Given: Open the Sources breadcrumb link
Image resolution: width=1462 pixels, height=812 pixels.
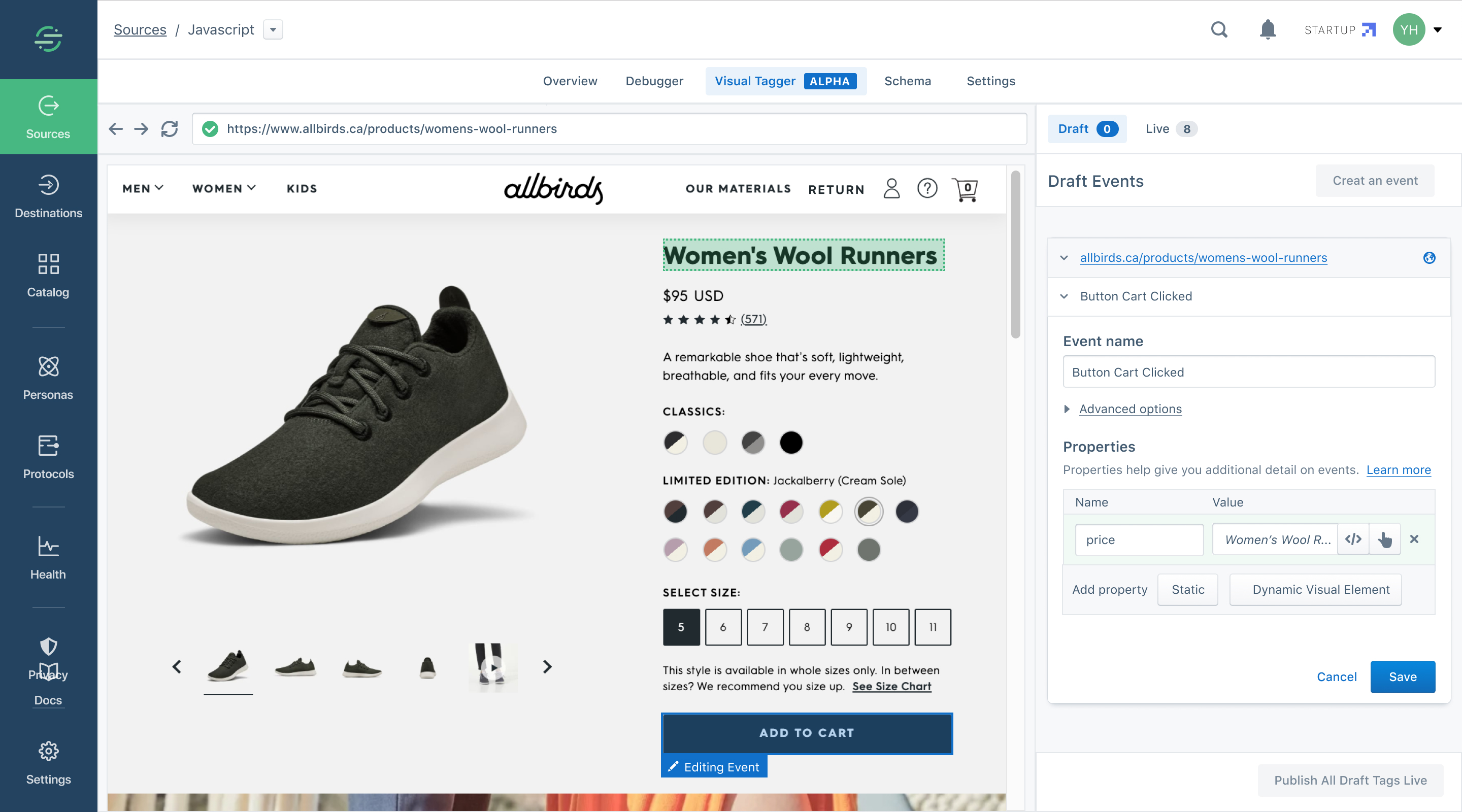Looking at the screenshot, I should click(140, 29).
